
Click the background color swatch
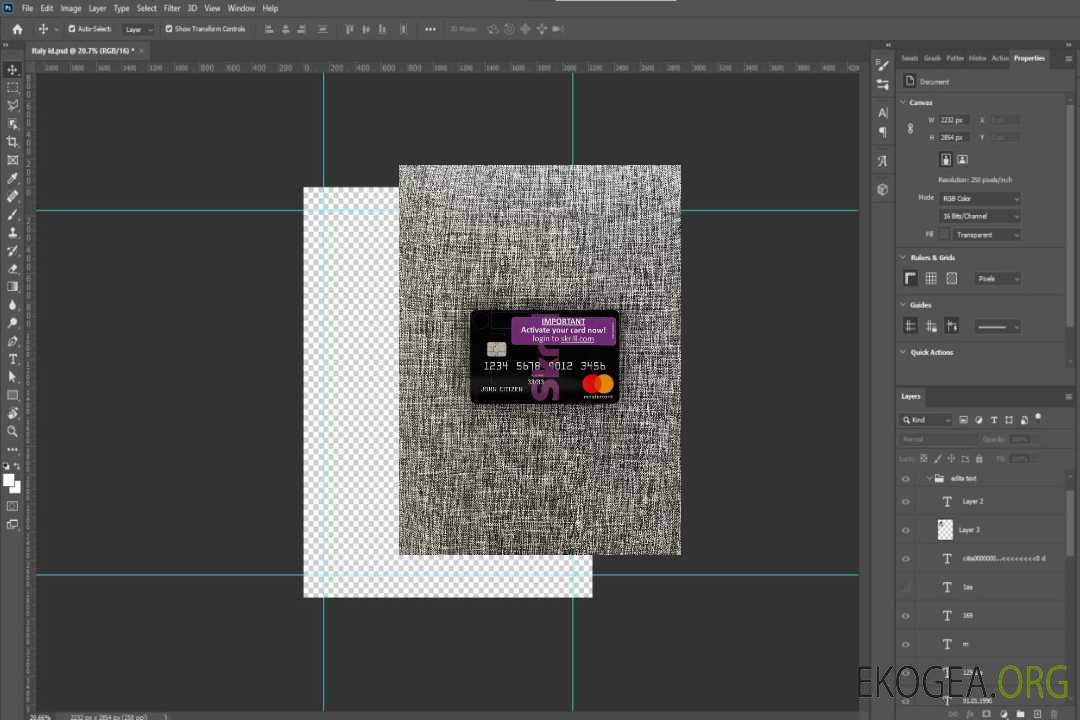click(x=17, y=488)
